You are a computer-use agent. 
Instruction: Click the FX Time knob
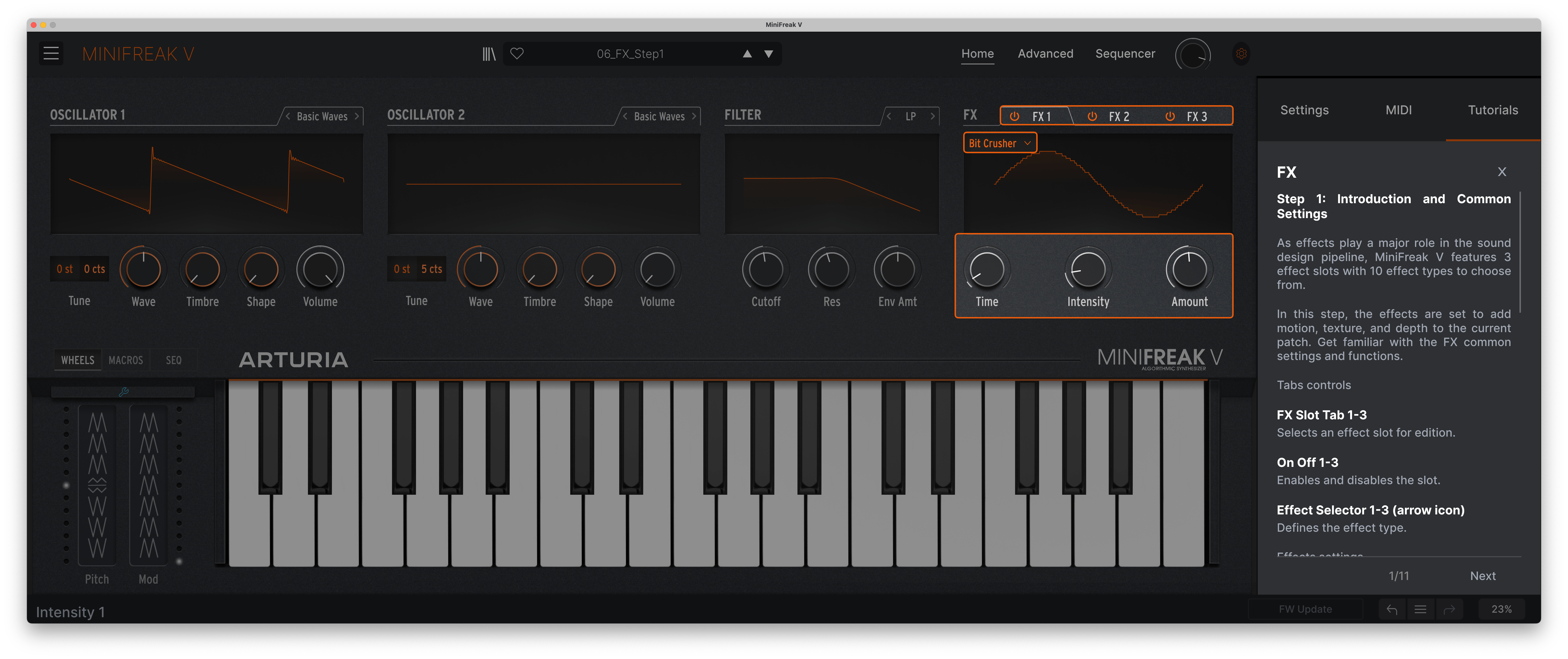987,269
